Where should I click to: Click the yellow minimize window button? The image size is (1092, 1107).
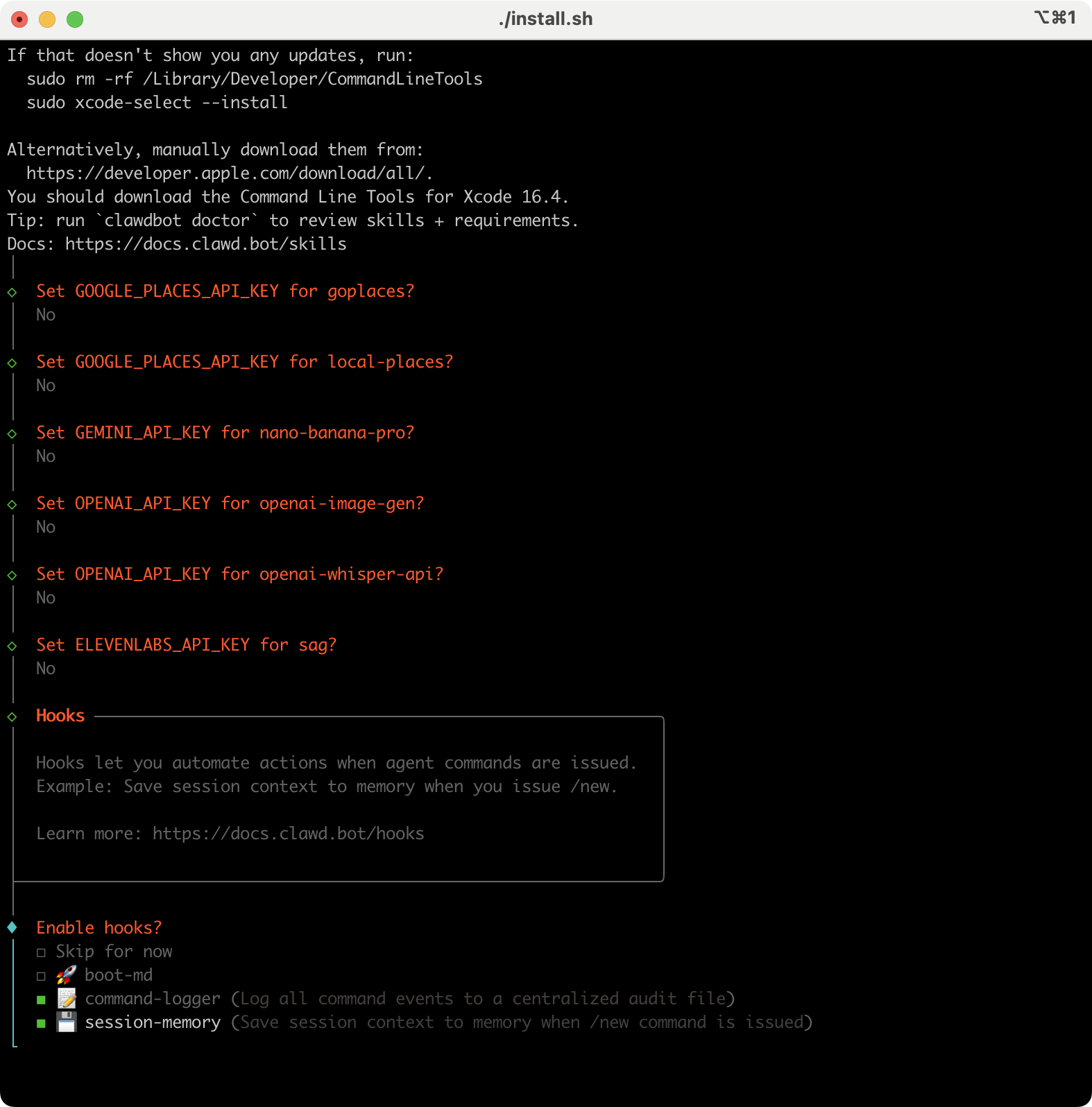click(47, 19)
